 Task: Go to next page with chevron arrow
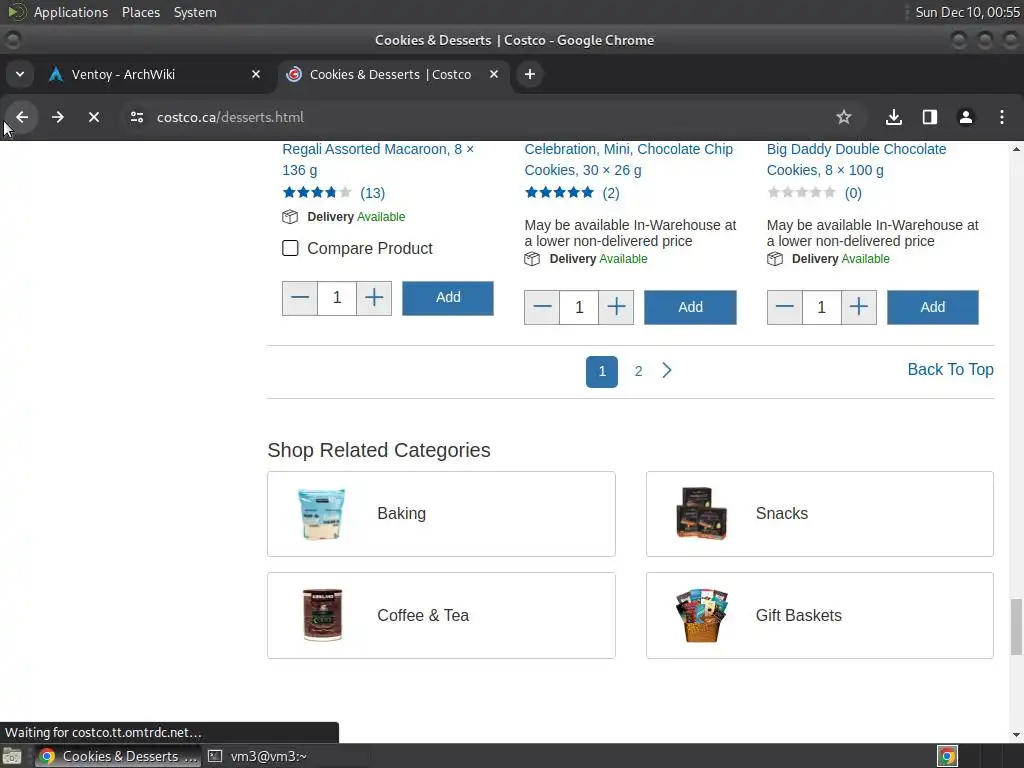[x=667, y=371]
